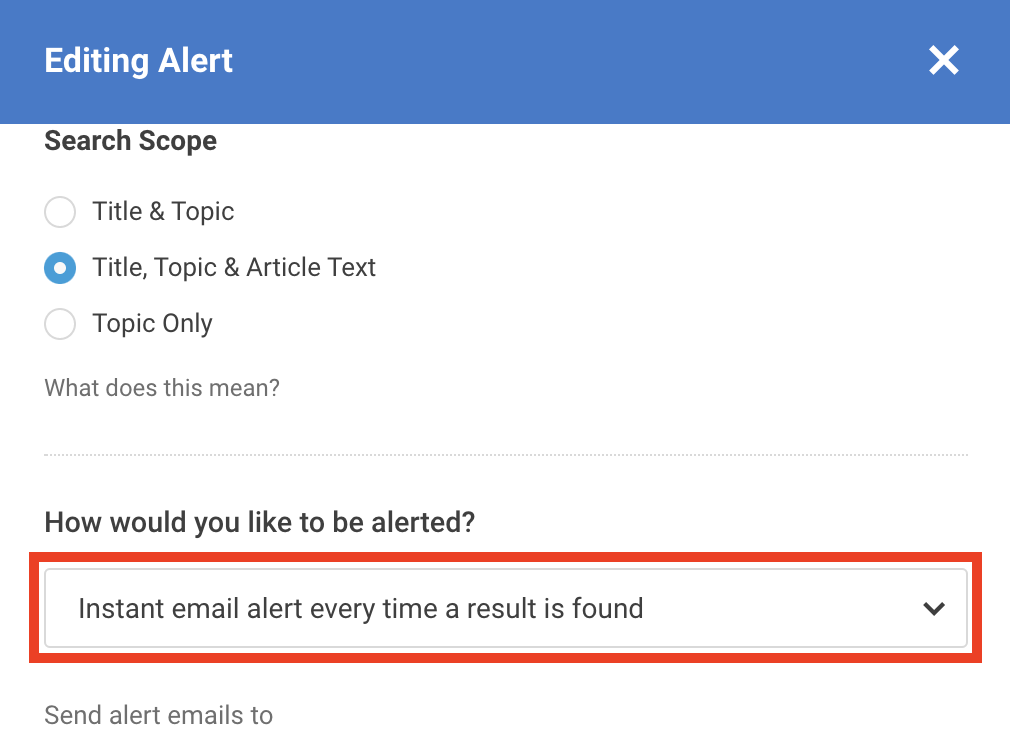Click the "Title, Topic & Article Text" label
Viewport: 1010px width, 739px height.
pos(234,268)
